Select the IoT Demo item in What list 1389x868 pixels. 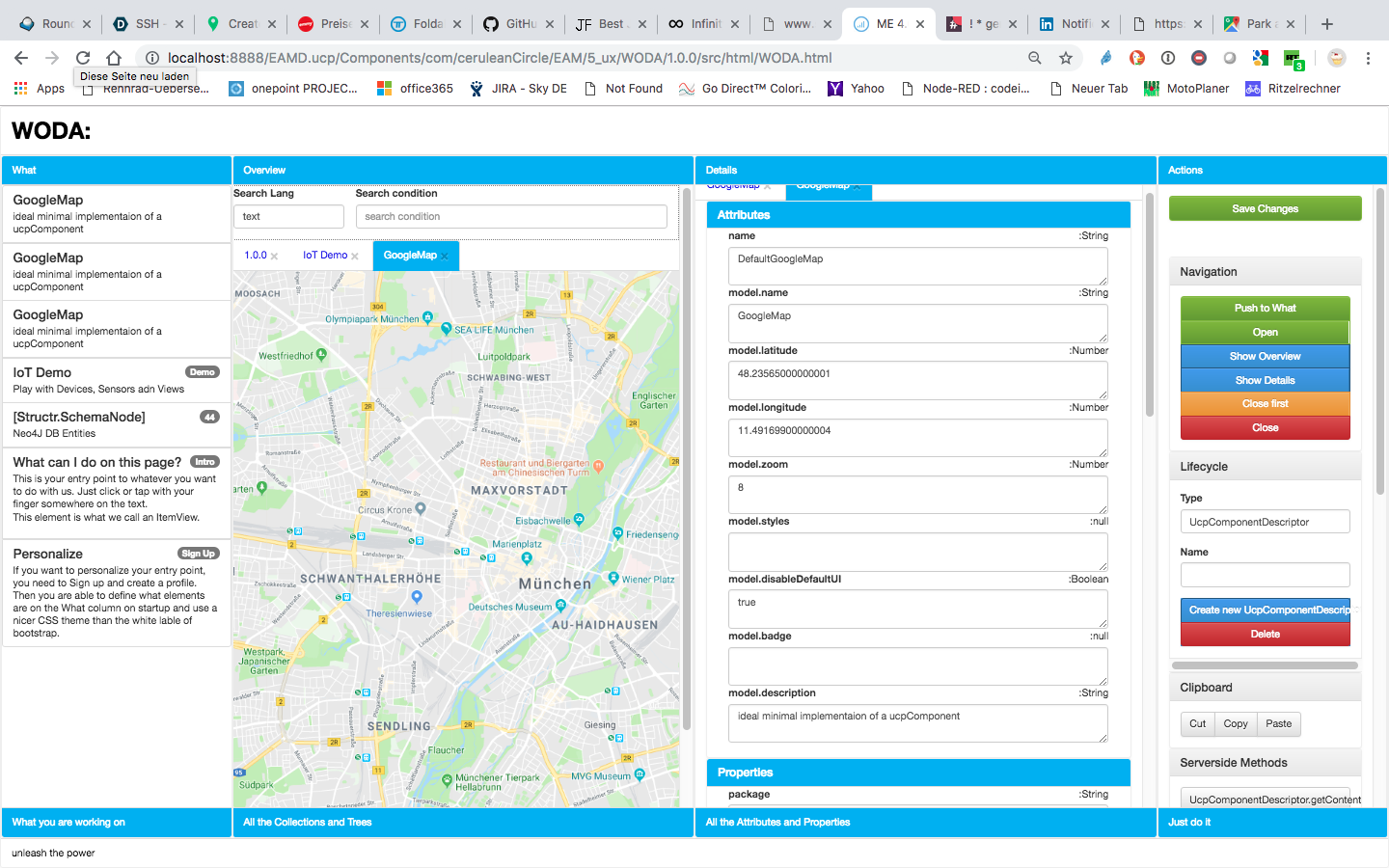pyautogui.click(x=116, y=380)
